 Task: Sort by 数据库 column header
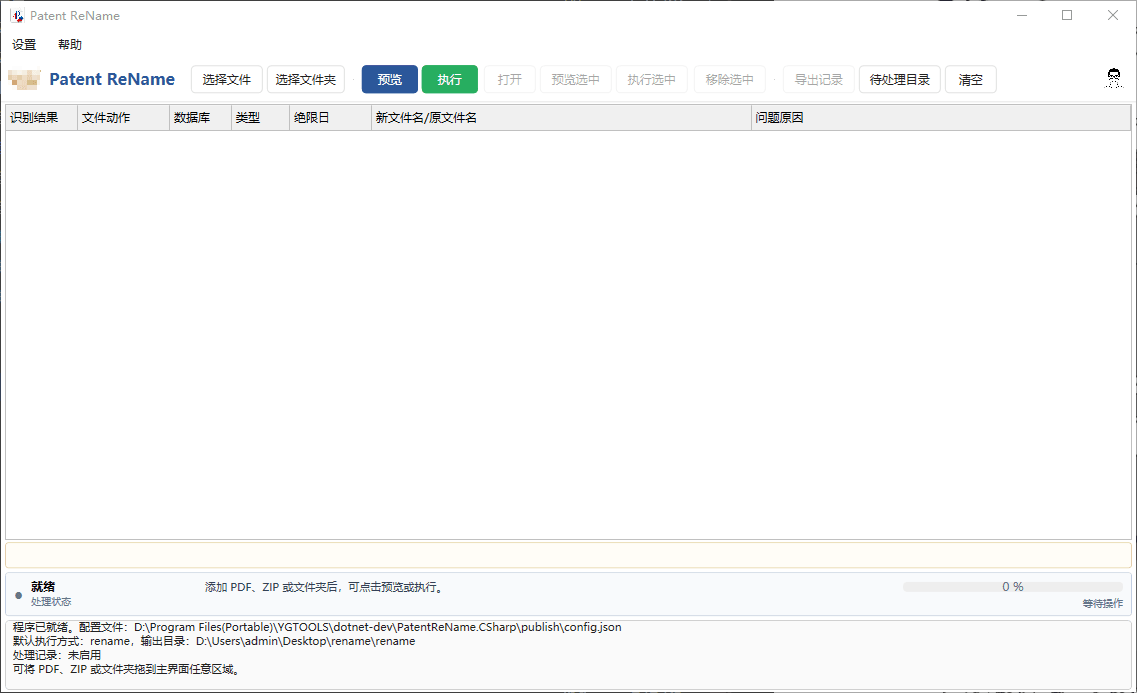tap(200, 117)
